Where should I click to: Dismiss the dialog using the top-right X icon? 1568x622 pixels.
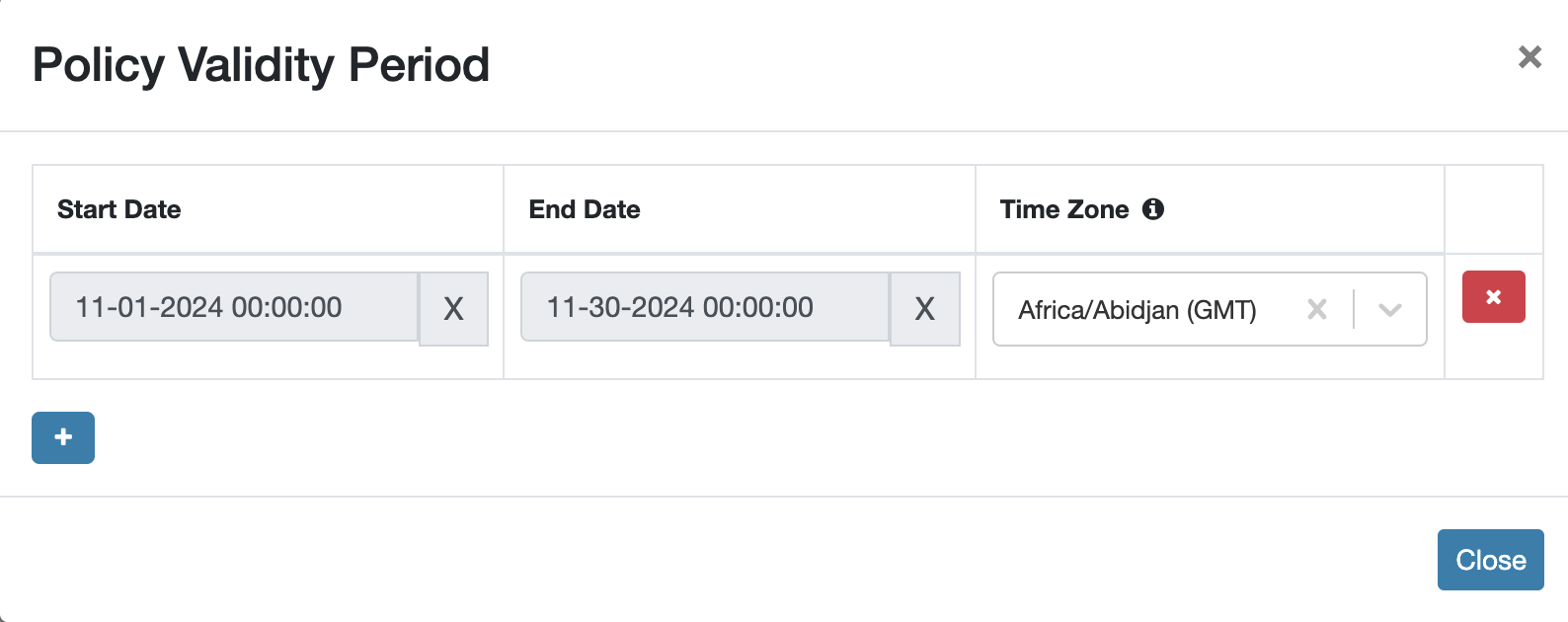point(1529,57)
